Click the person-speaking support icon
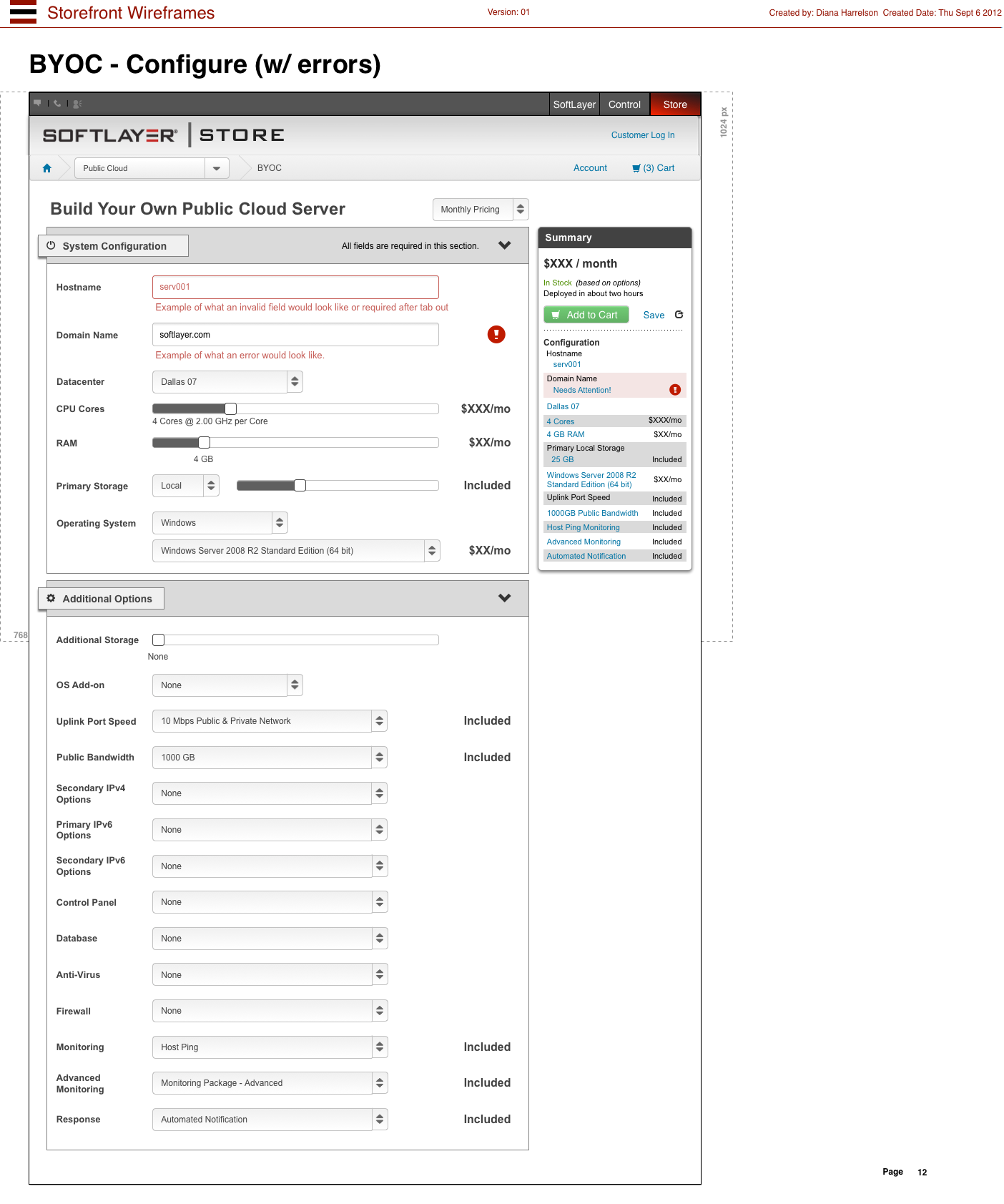 [x=77, y=104]
